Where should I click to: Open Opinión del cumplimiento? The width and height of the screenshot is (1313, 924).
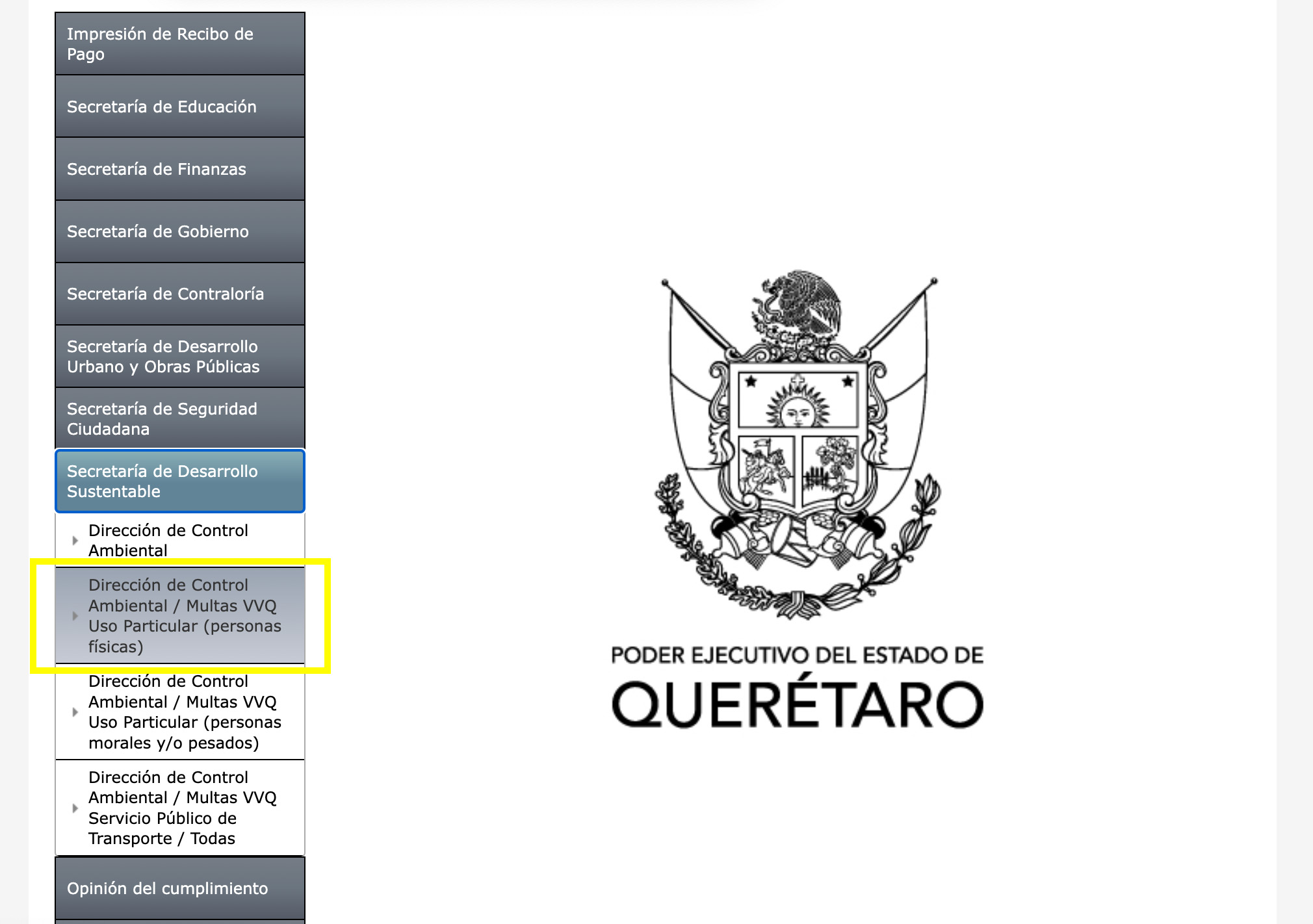[180, 888]
